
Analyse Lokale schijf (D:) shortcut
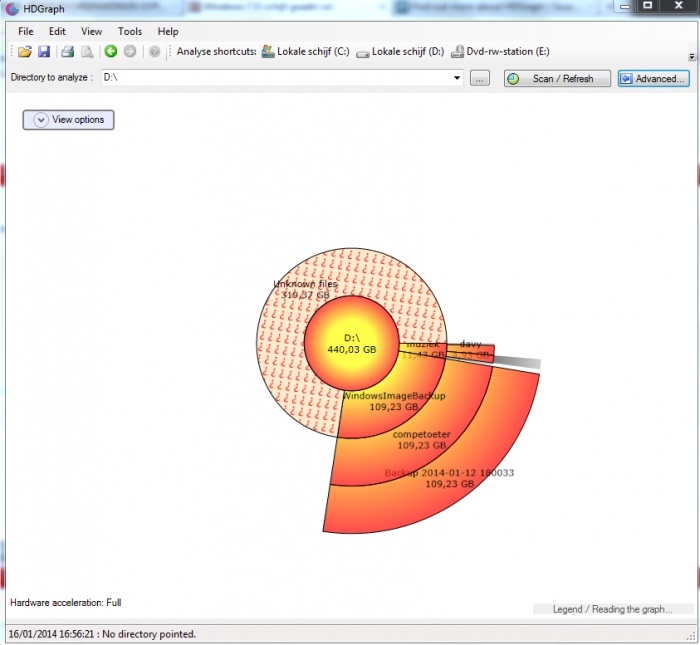tap(400, 52)
